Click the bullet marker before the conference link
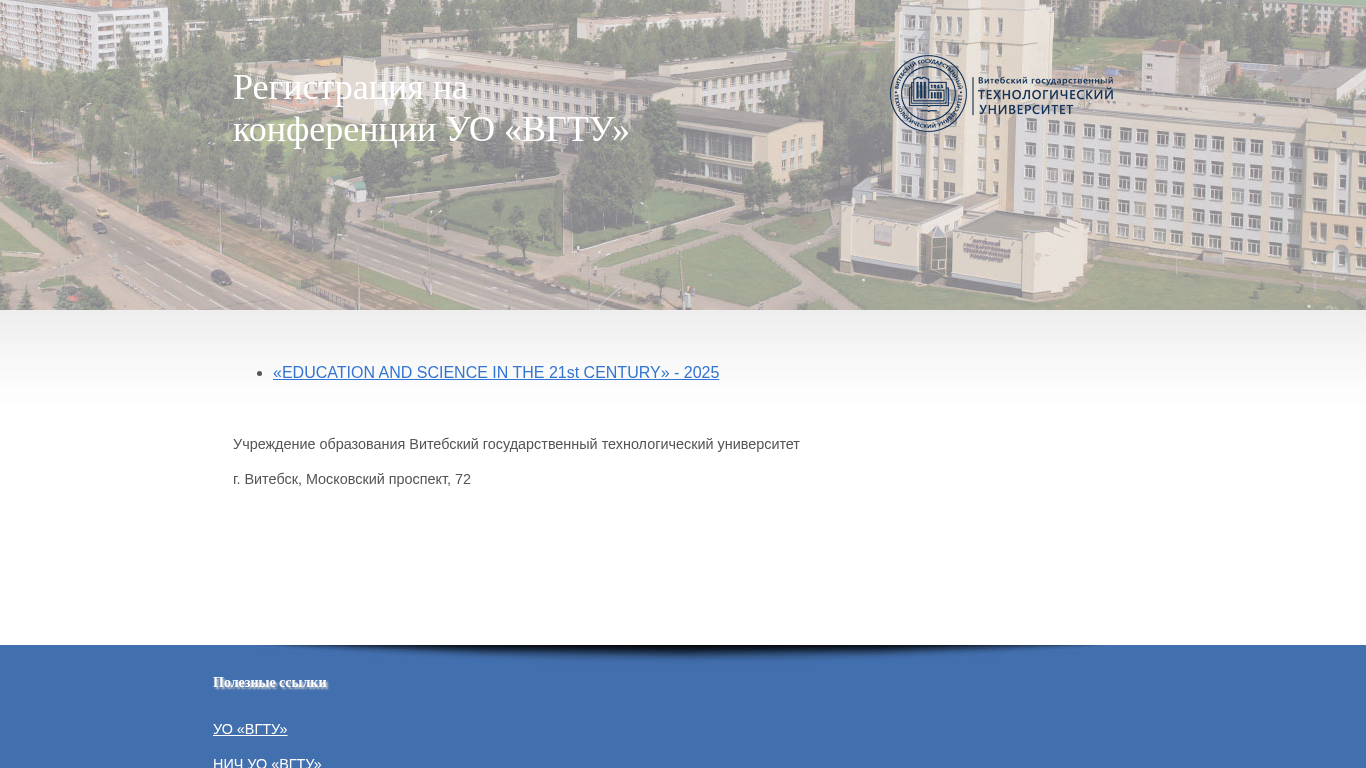Viewport: 1366px width, 768px height. pos(261,373)
